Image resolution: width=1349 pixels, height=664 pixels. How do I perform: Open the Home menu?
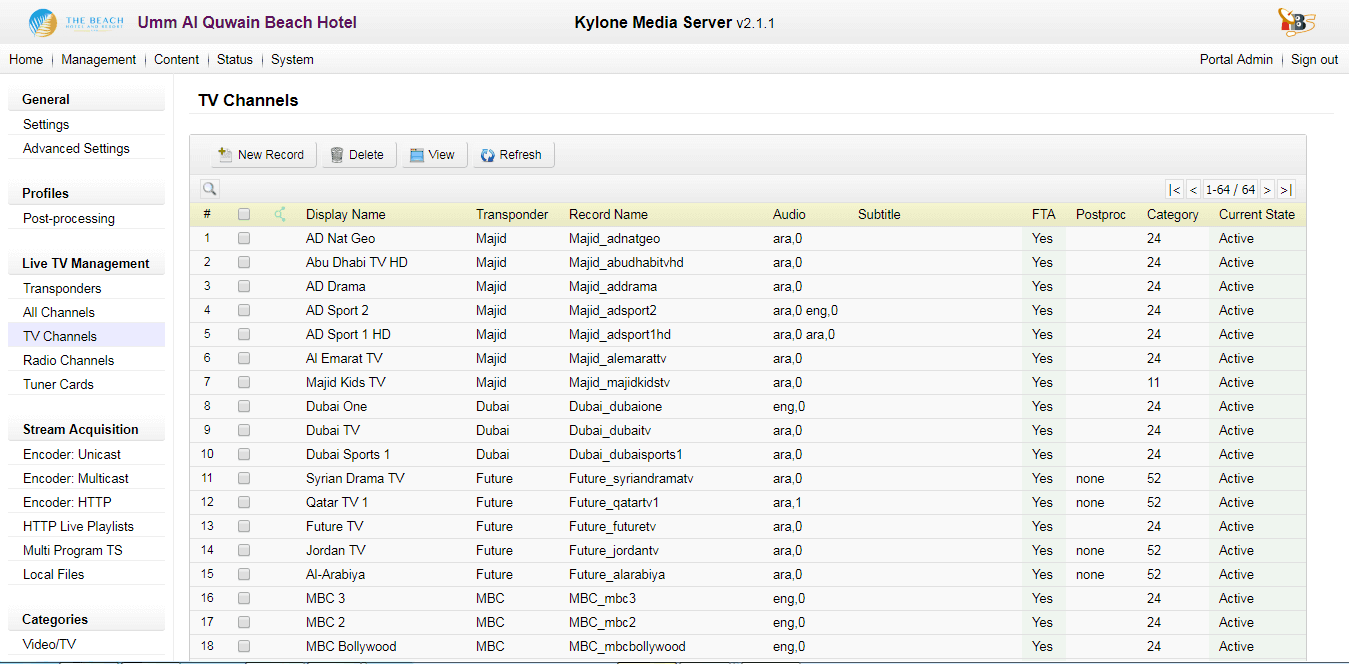(x=26, y=59)
